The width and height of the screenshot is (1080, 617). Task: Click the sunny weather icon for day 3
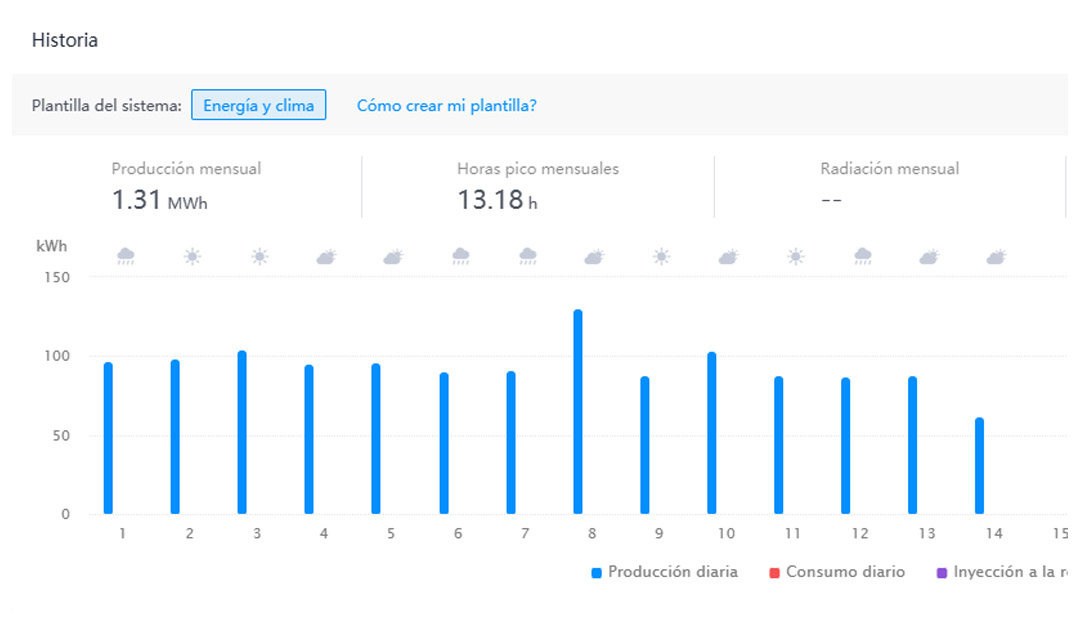point(260,257)
